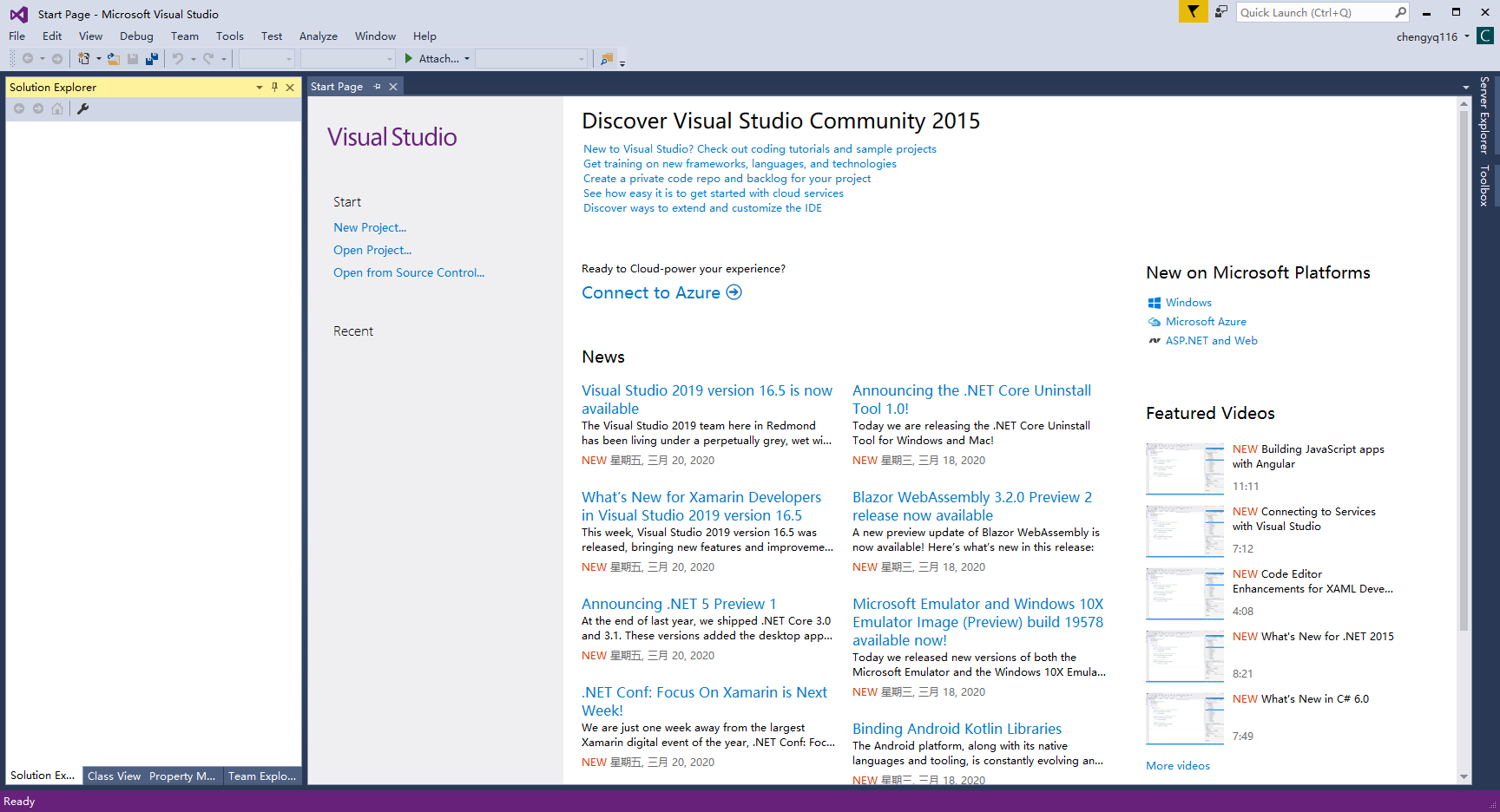Open the Send Feedback icon
This screenshot has height=812, width=1500.
1221,12
